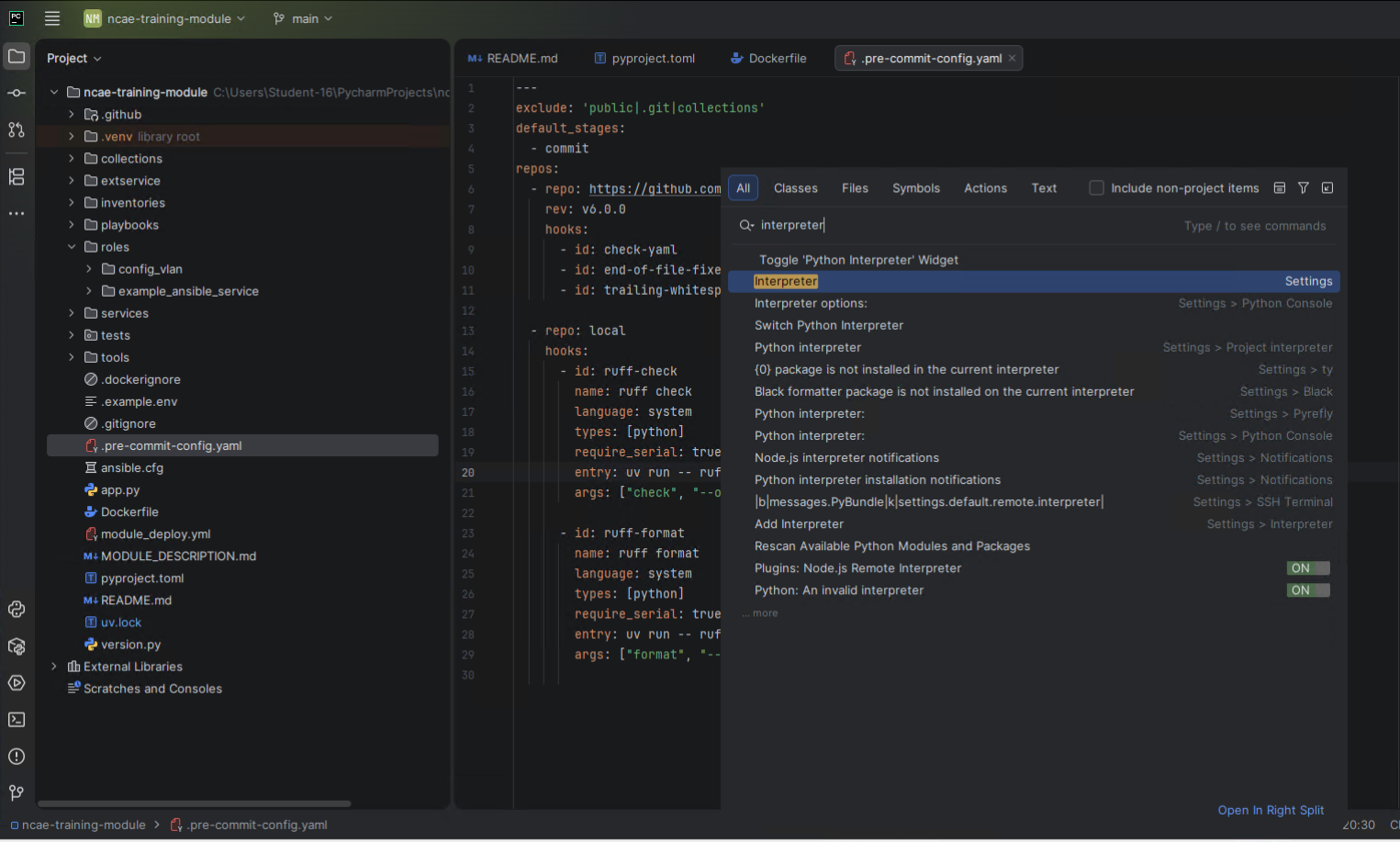Click the project tree horizontal scrollbar

[x=194, y=803]
